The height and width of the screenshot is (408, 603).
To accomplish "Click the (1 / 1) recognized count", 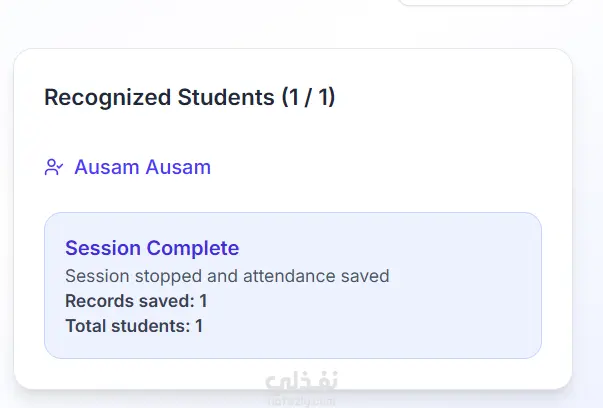I will (x=308, y=97).
